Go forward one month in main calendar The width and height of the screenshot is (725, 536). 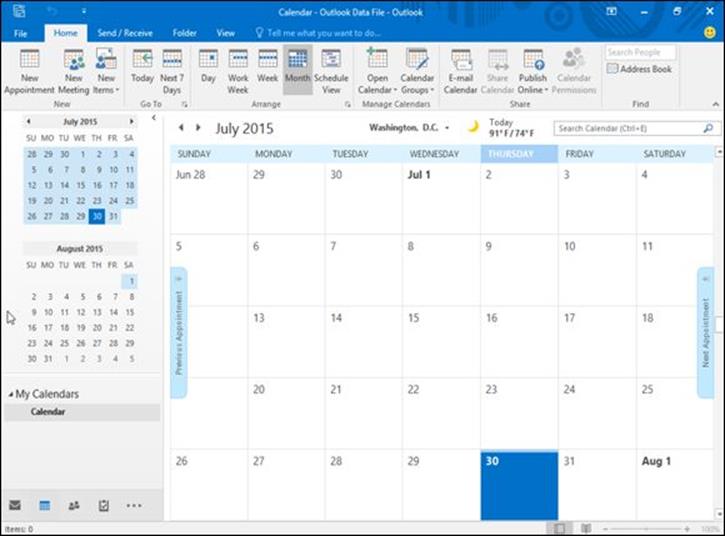[198, 127]
